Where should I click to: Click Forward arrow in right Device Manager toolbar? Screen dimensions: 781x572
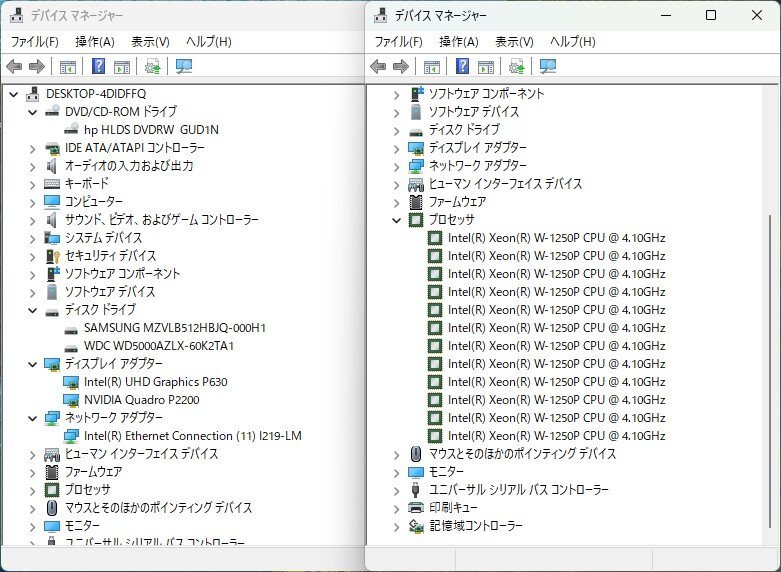click(401, 66)
